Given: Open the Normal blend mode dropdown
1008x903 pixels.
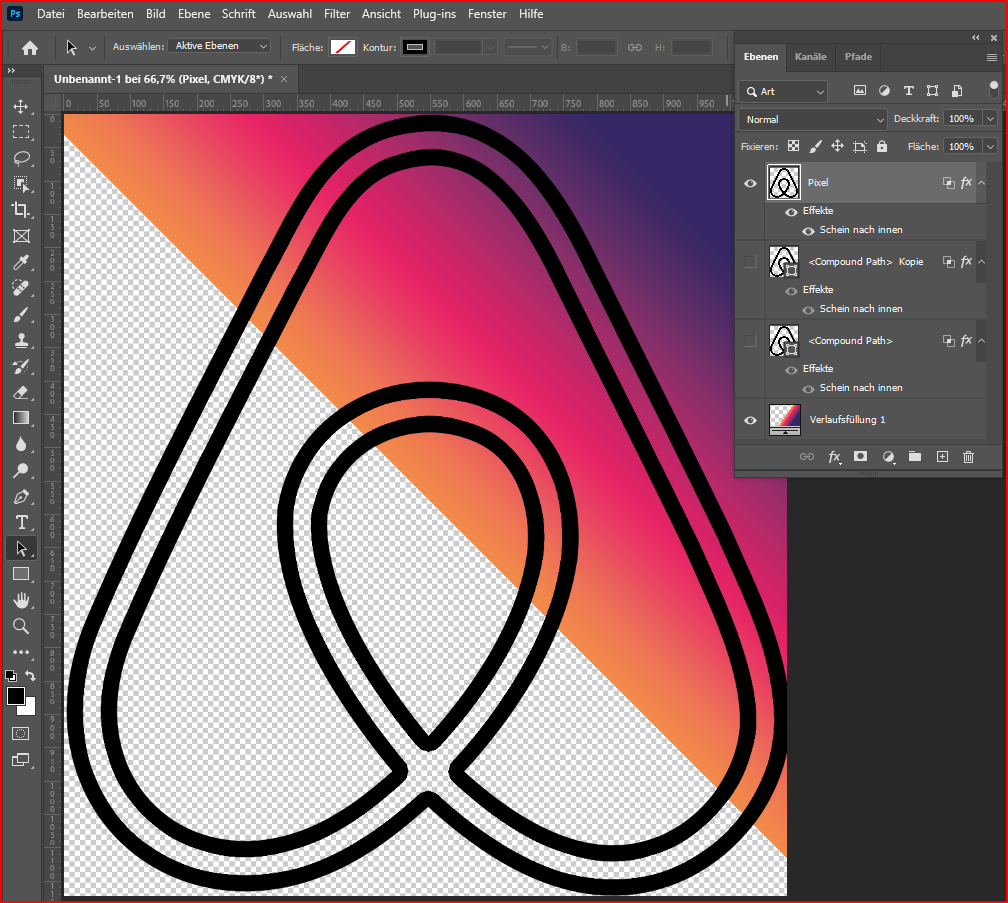Looking at the screenshot, I should [x=812, y=118].
